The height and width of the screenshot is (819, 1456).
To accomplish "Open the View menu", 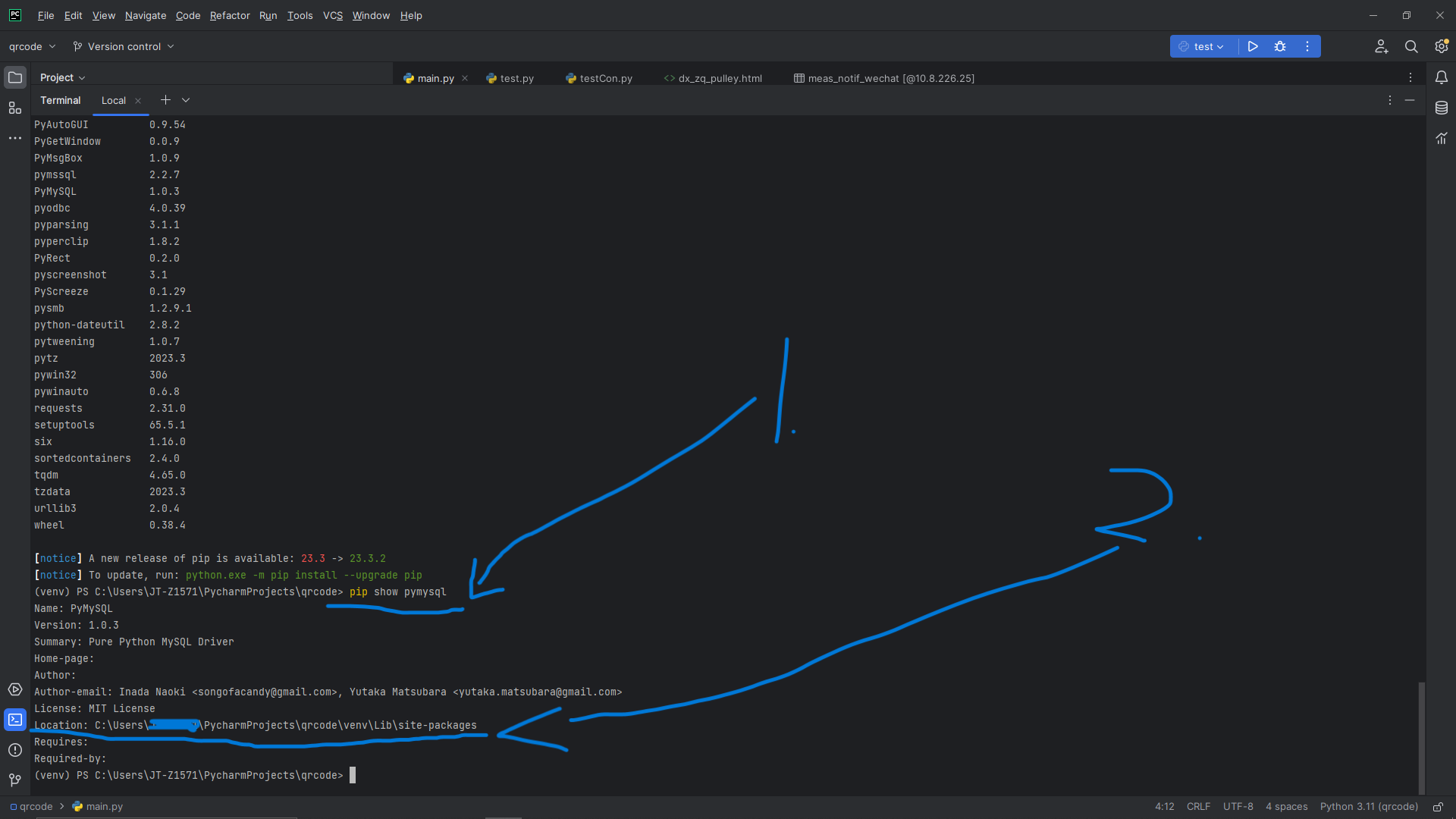I will click(104, 15).
